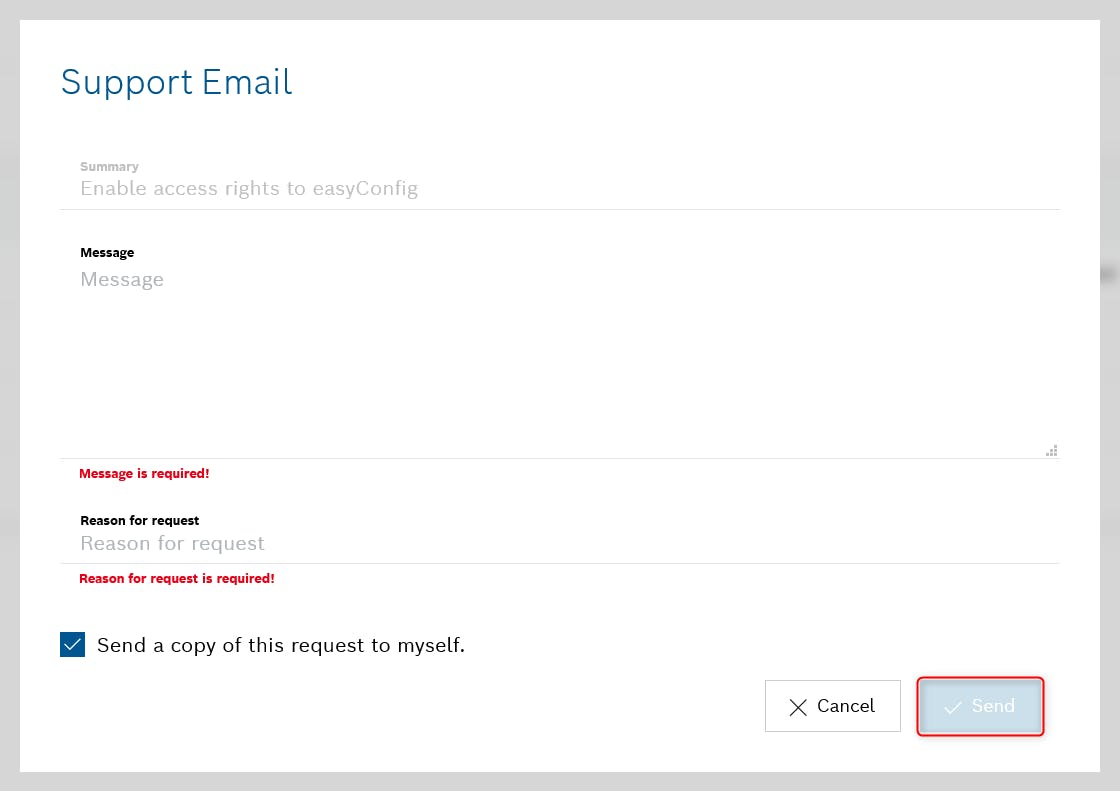Viewport: 1120px width, 791px height.
Task: Click the X icon inside Cancel
Action: click(x=798, y=707)
